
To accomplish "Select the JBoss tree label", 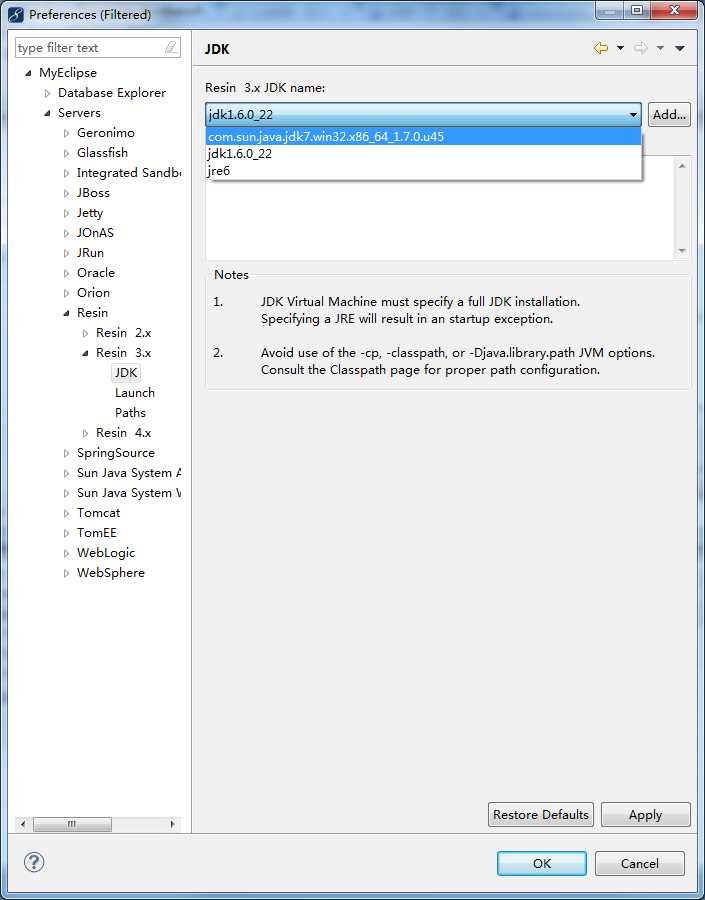I will click(x=93, y=193).
